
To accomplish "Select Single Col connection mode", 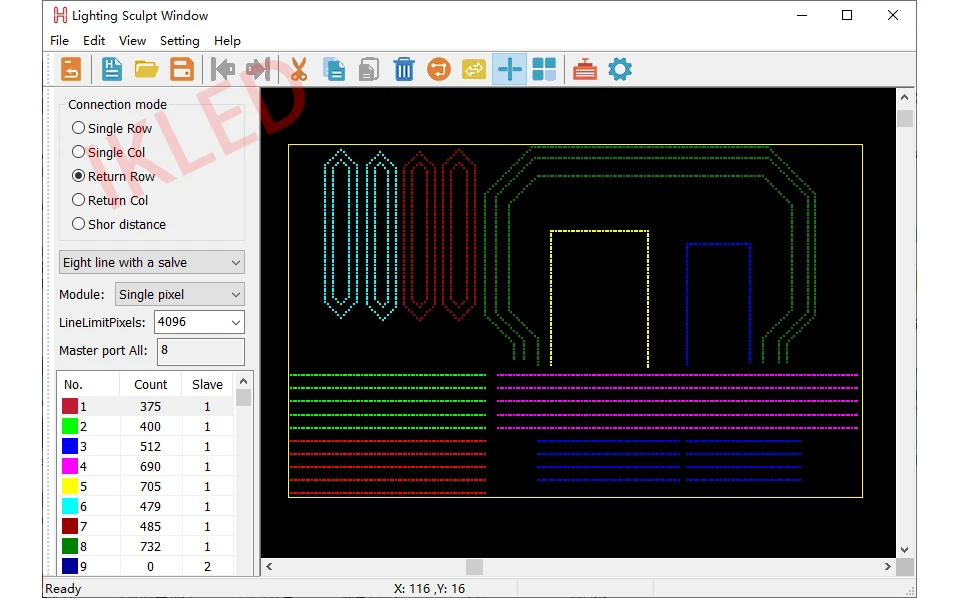I will [x=108, y=152].
